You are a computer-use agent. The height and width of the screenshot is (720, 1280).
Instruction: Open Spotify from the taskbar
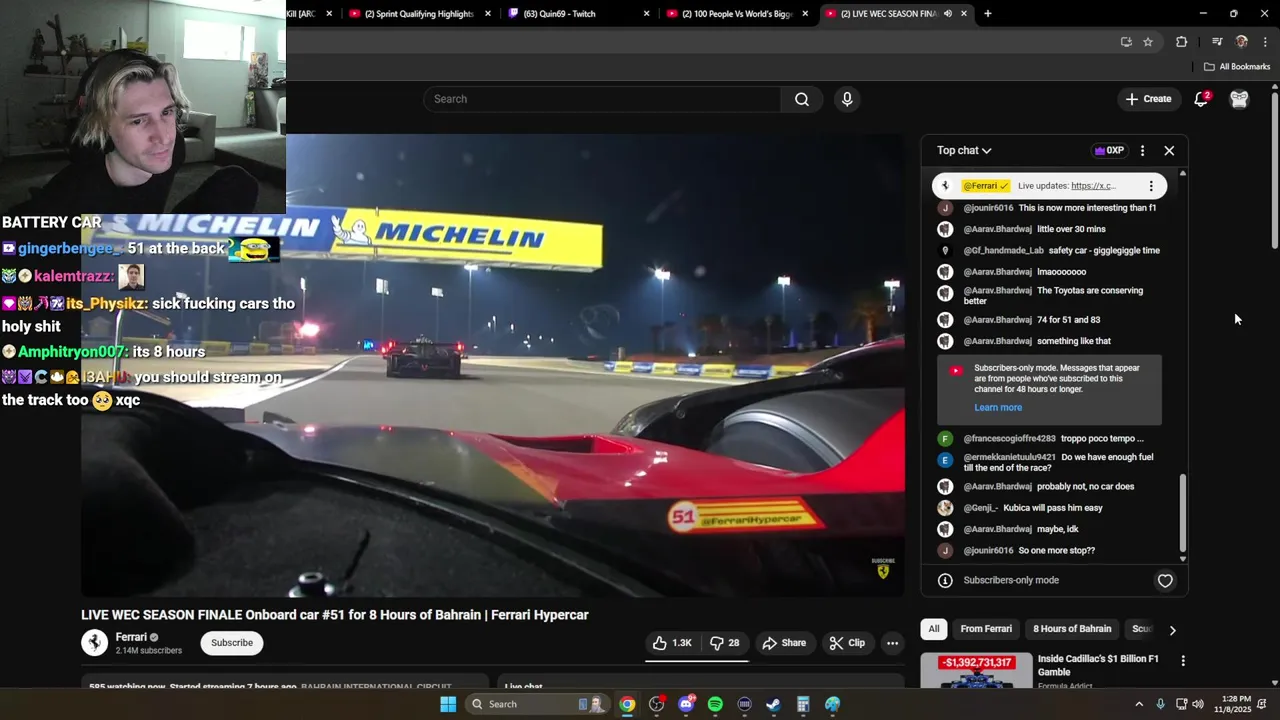(715, 704)
